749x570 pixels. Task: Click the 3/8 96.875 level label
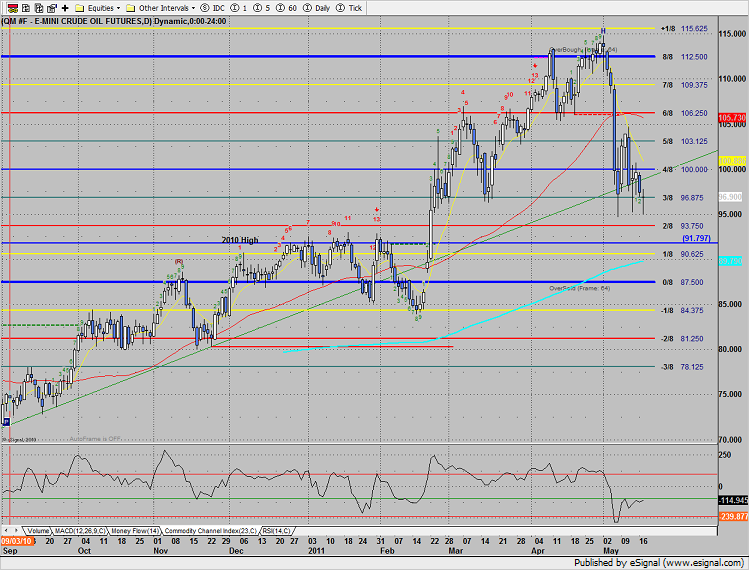tap(683, 198)
